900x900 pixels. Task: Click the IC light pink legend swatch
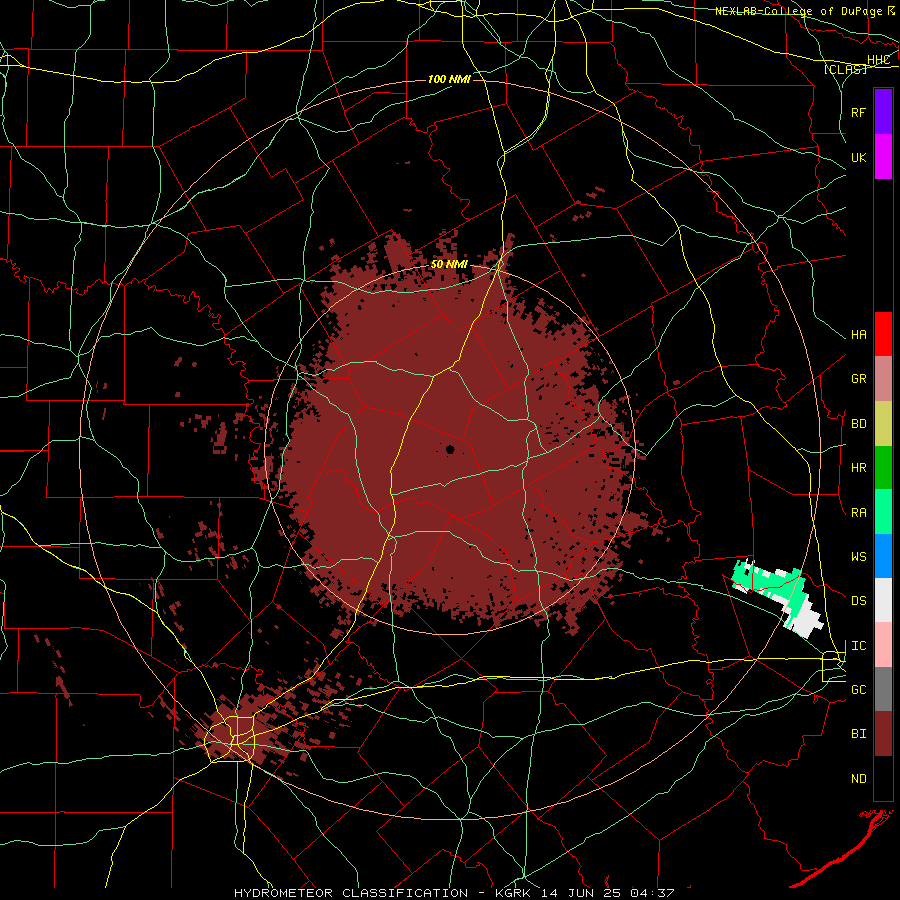[x=883, y=645]
